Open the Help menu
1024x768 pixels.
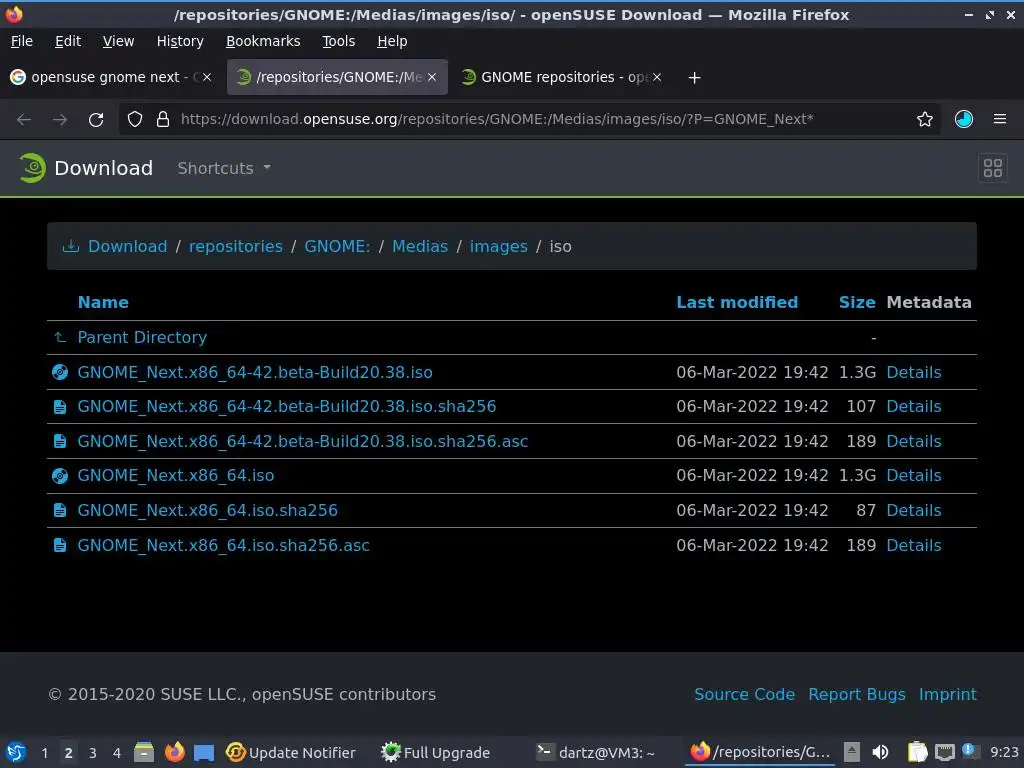392,41
